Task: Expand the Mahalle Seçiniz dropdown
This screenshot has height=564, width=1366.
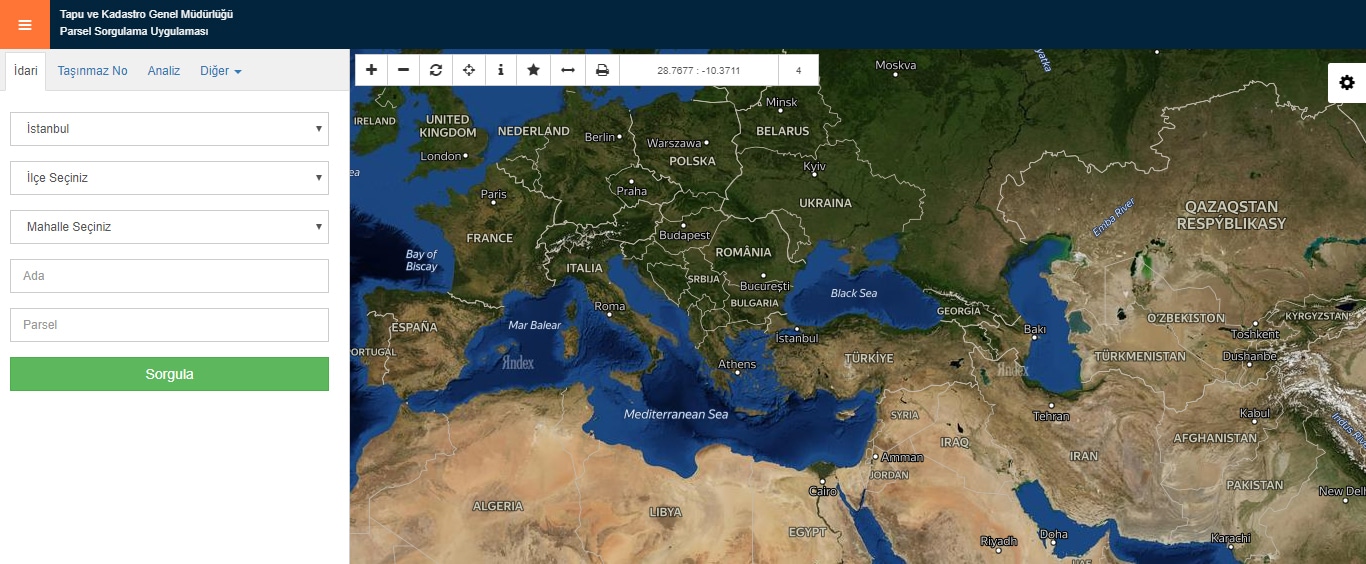Action: [169, 227]
